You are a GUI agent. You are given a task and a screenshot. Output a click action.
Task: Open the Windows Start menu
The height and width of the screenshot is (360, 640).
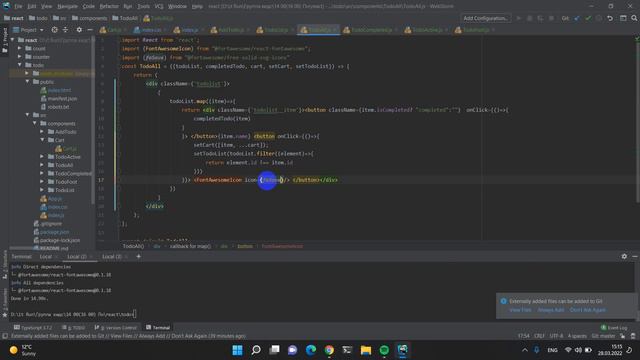238,350
